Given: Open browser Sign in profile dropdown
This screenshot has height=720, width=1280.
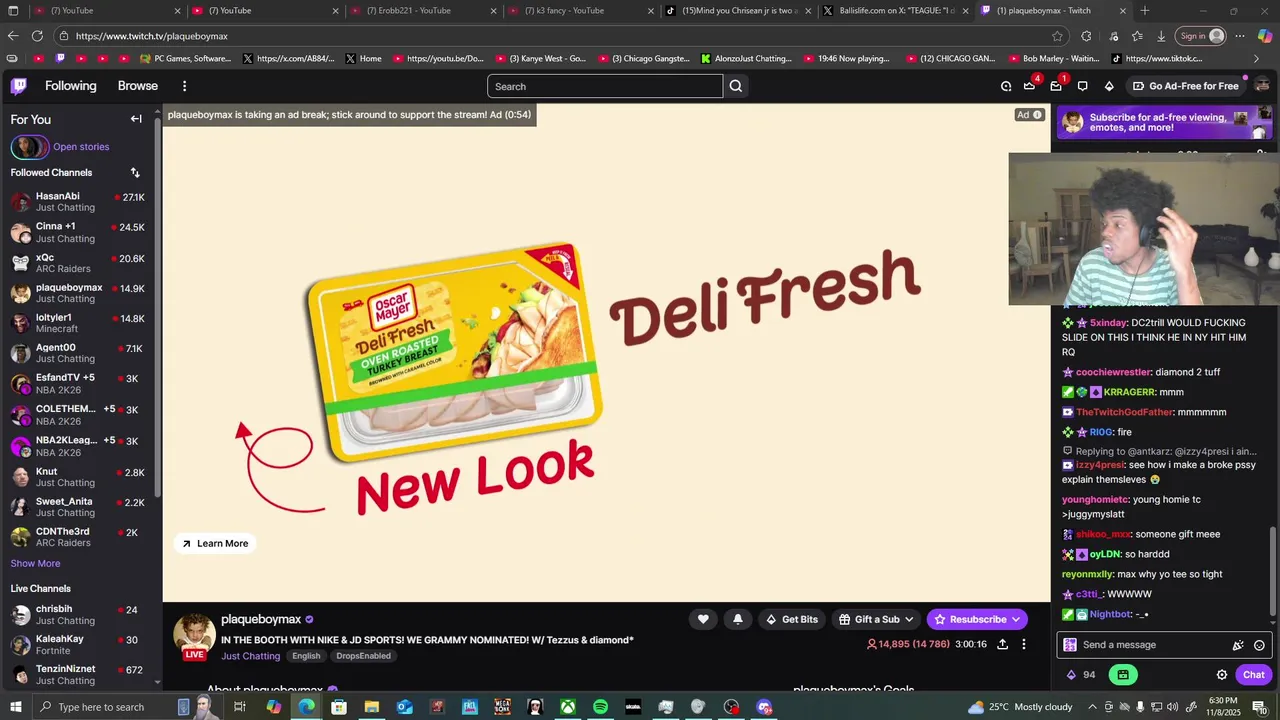Looking at the screenshot, I should [1201, 36].
